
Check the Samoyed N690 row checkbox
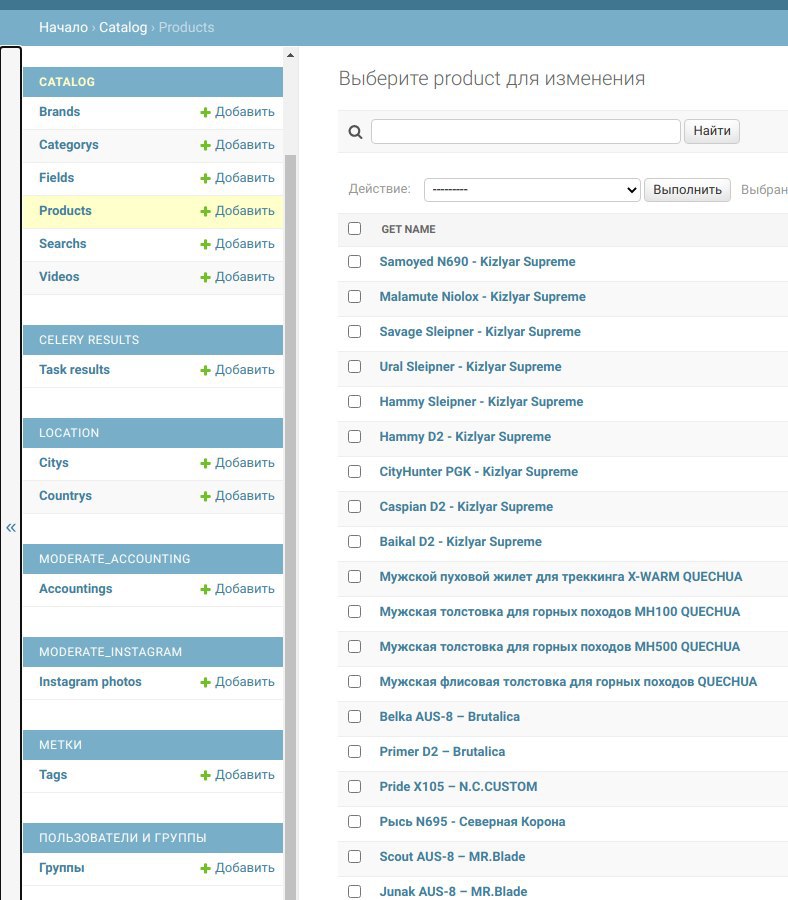point(355,262)
